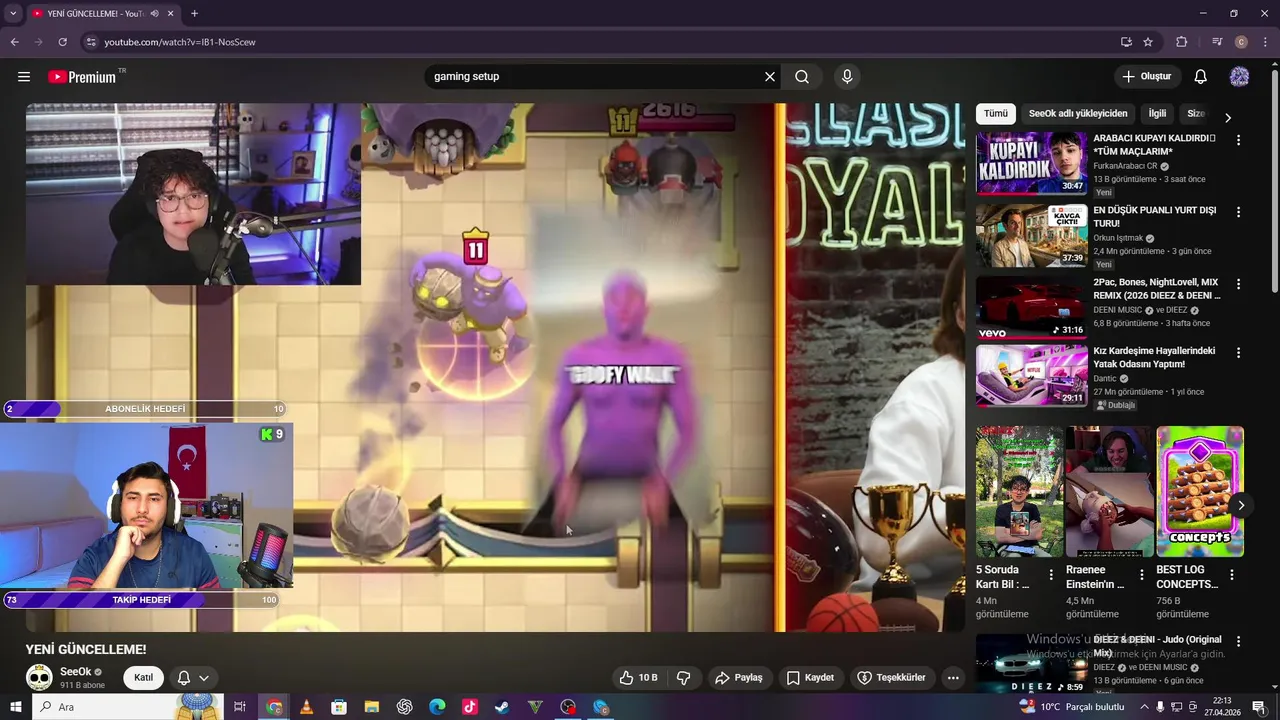Viewport: 1280px width, 720px height.
Task: Click the address bar URL
Action: coord(180,42)
